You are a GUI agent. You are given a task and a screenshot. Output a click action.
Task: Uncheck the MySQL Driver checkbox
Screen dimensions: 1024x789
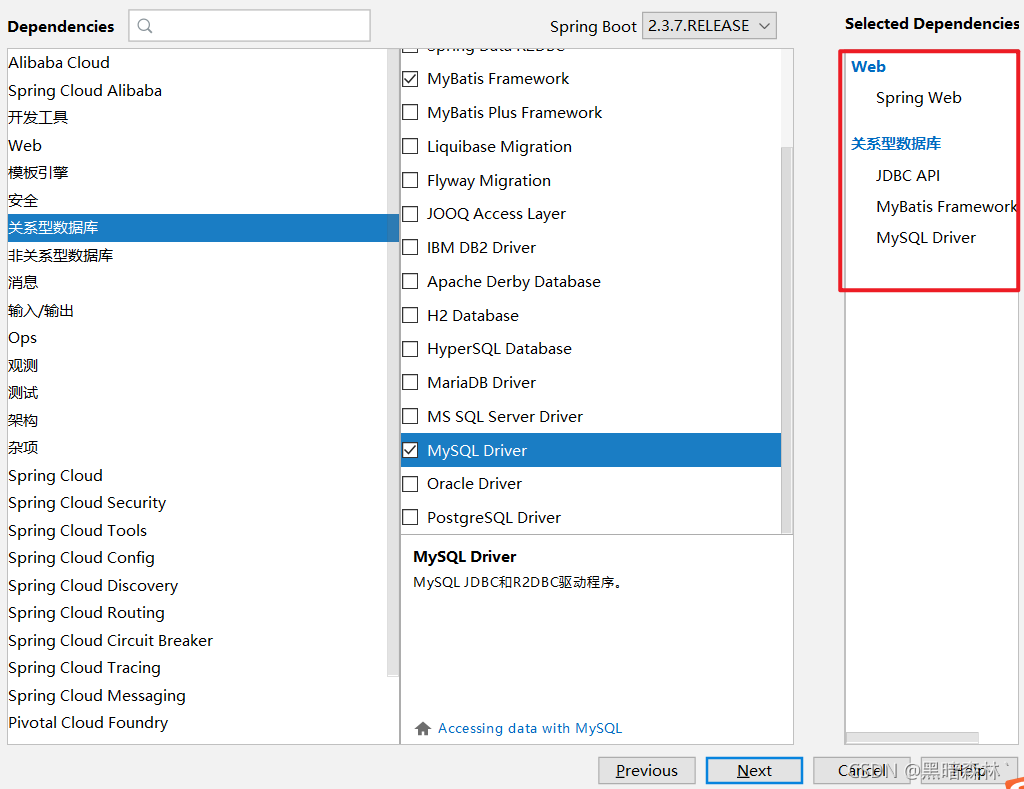click(x=410, y=450)
